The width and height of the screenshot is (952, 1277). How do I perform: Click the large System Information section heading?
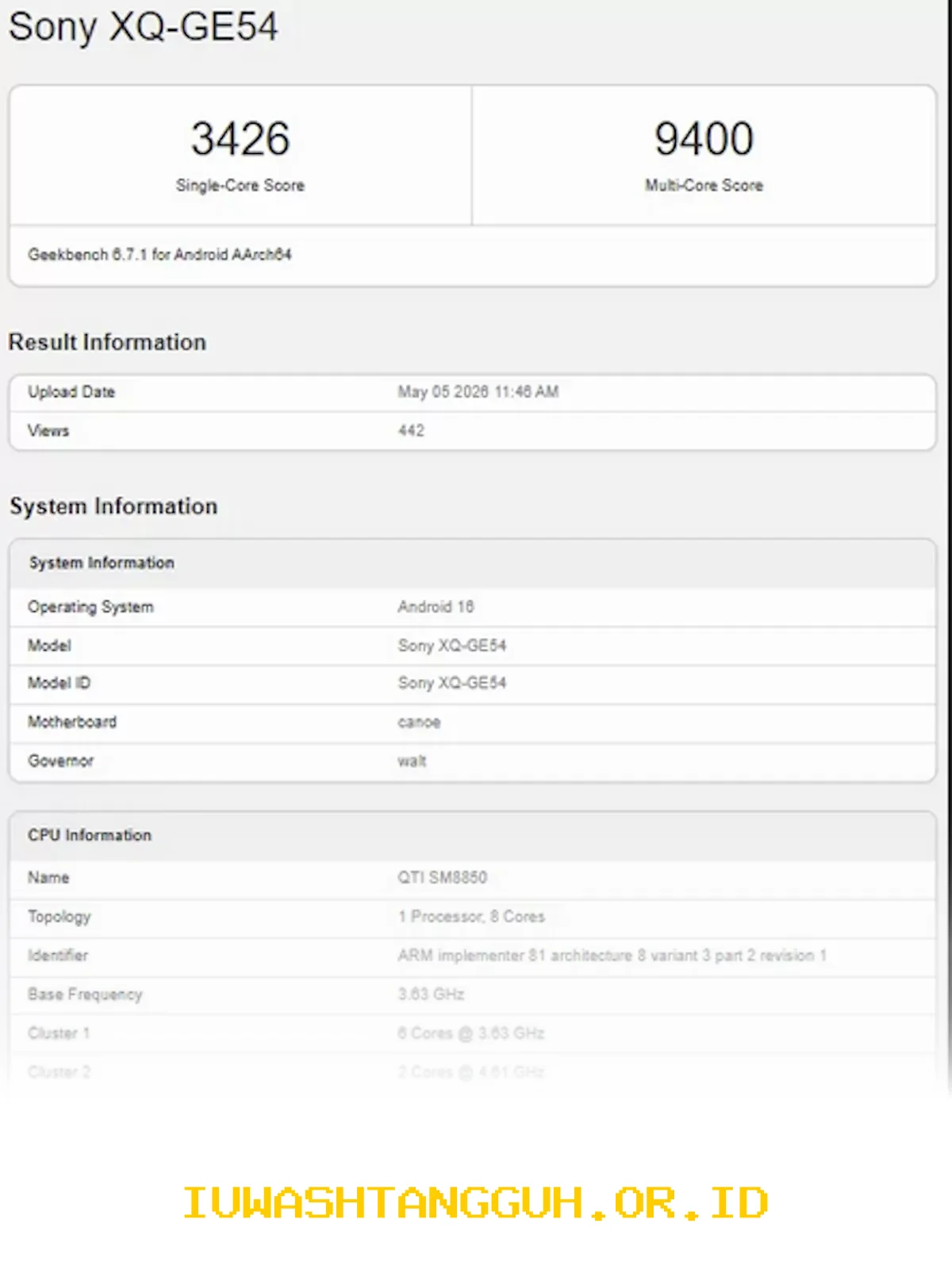click(x=113, y=506)
